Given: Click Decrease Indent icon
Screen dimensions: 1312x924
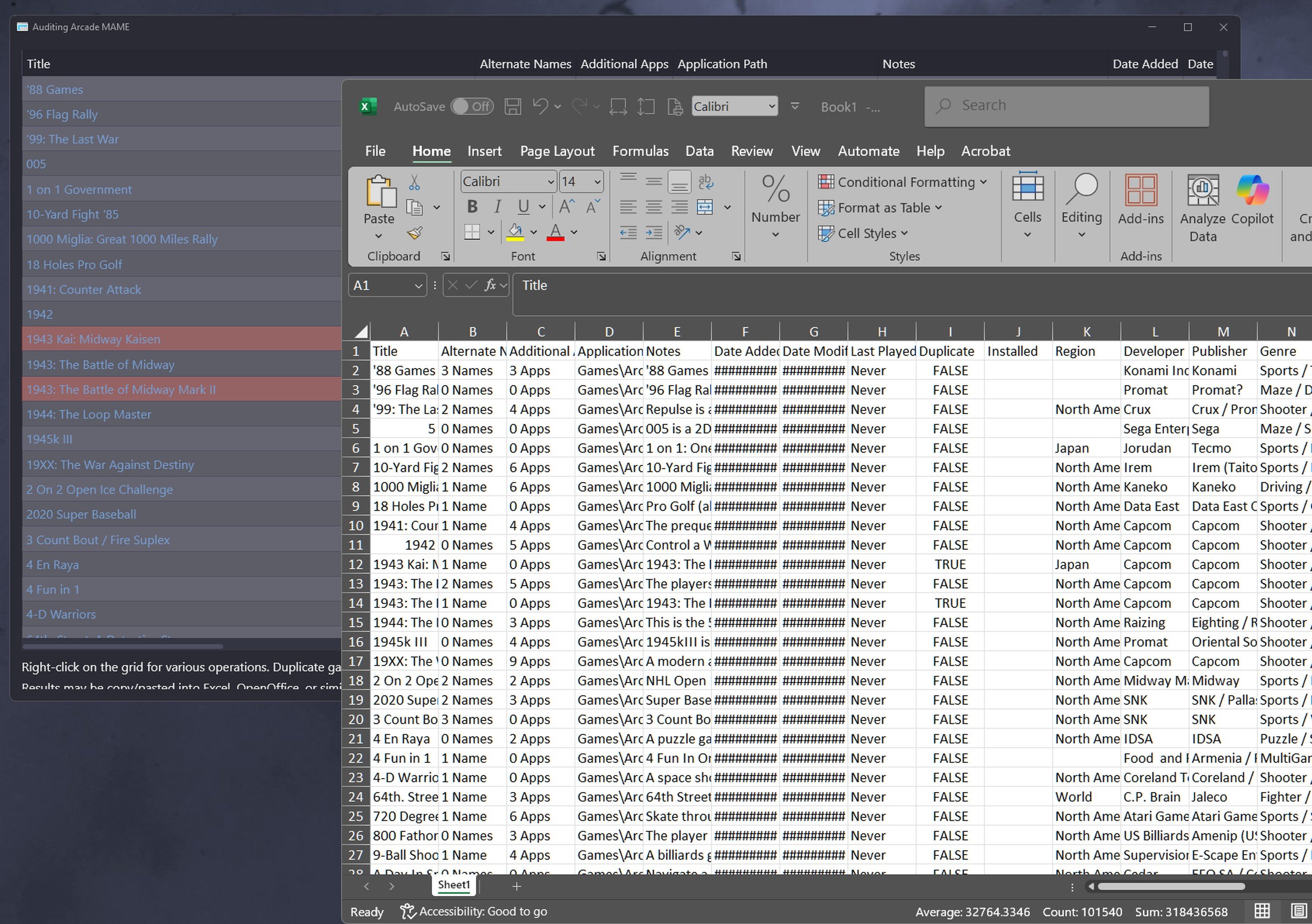Looking at the screenshot, I should (628, 232).
